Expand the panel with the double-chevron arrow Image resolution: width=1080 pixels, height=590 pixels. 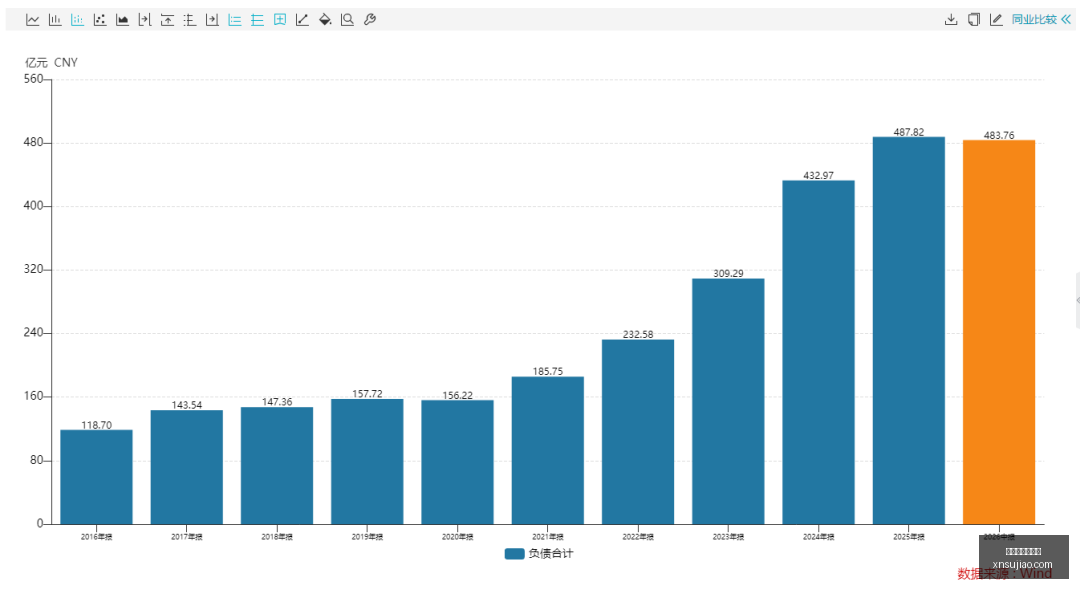tap(1066, 20)
